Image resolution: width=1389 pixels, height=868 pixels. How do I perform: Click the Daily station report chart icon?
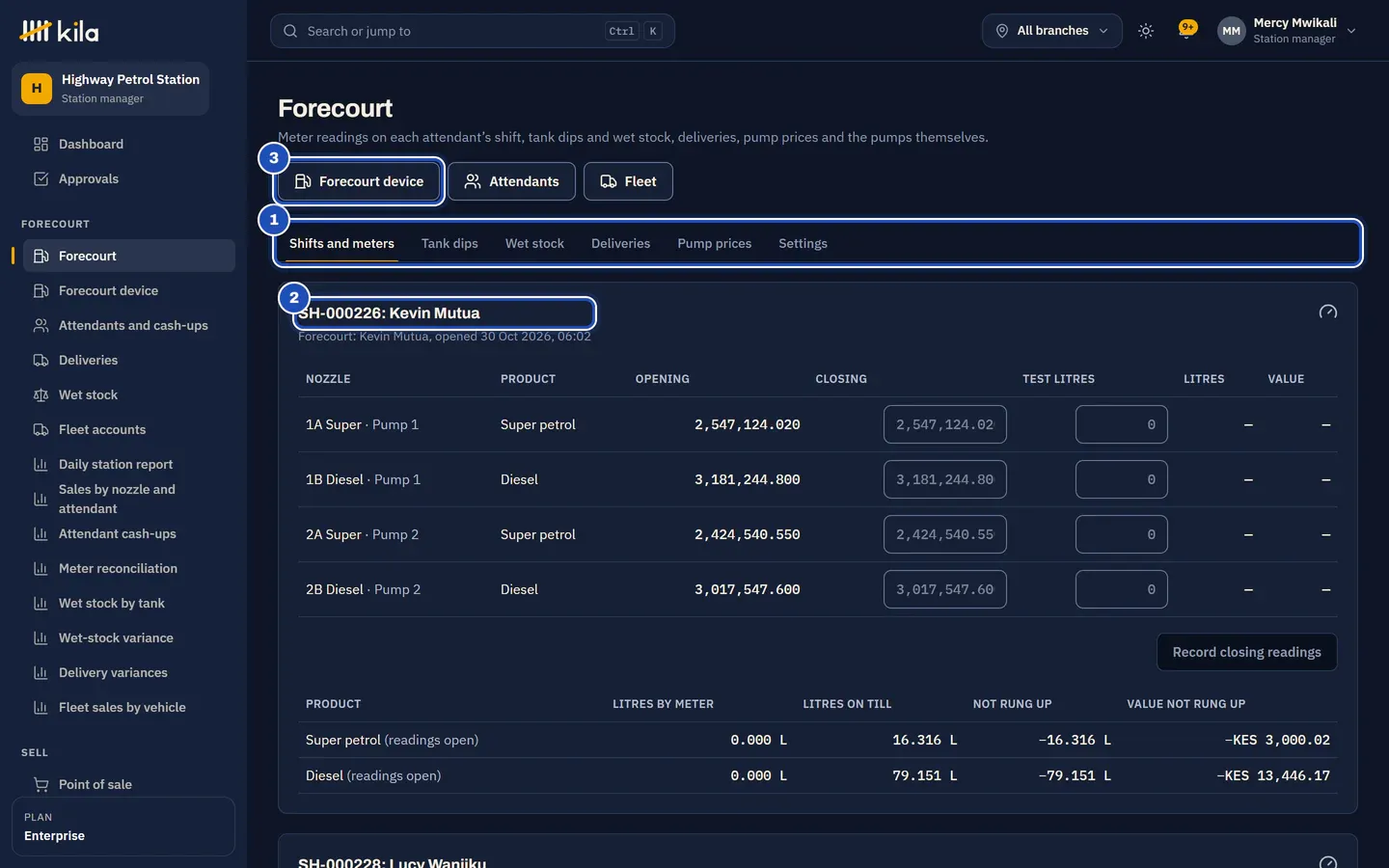(41, 464)
